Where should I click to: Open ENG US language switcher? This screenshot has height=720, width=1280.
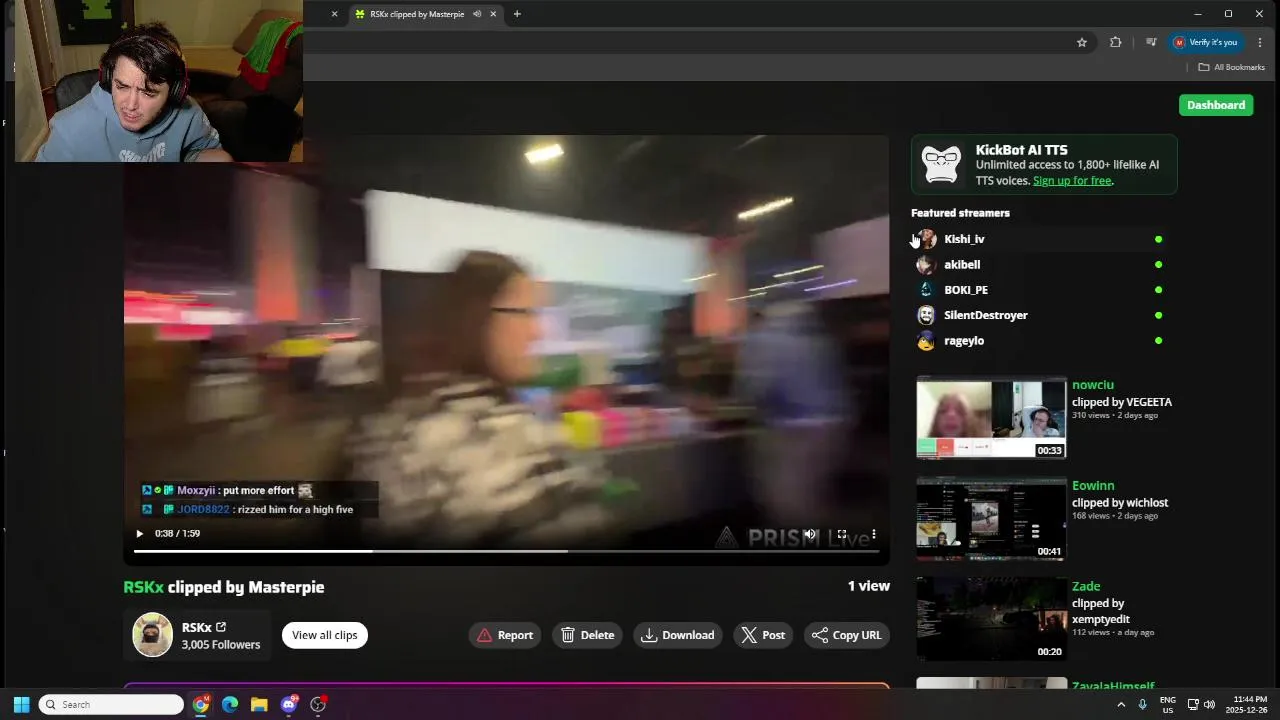1167,704
